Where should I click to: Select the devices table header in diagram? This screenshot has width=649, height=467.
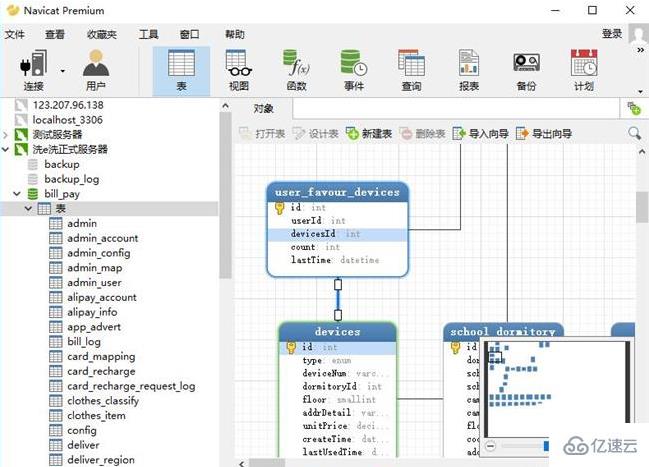coord(338,332)
